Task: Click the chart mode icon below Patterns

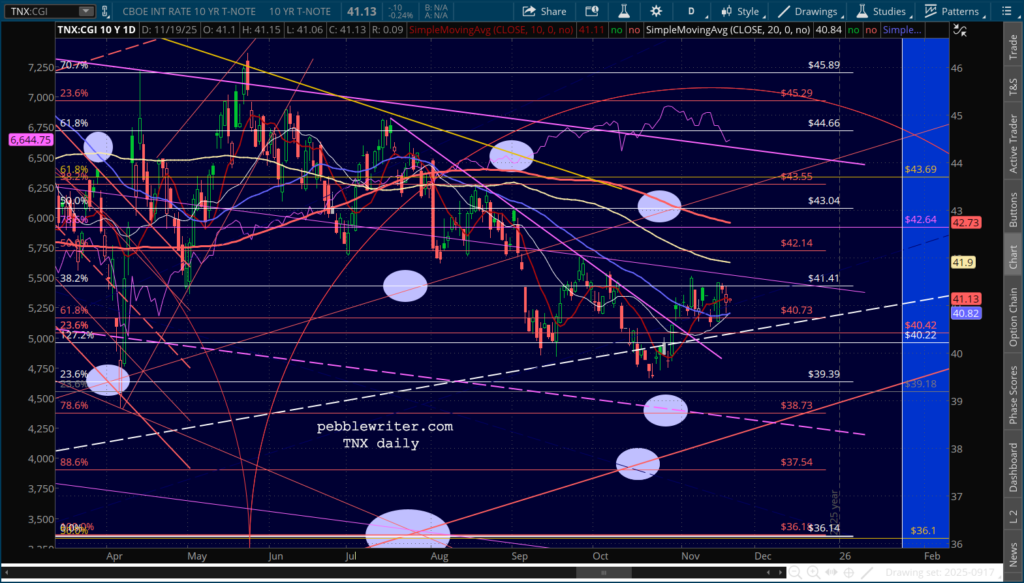Action: [960, 29]
